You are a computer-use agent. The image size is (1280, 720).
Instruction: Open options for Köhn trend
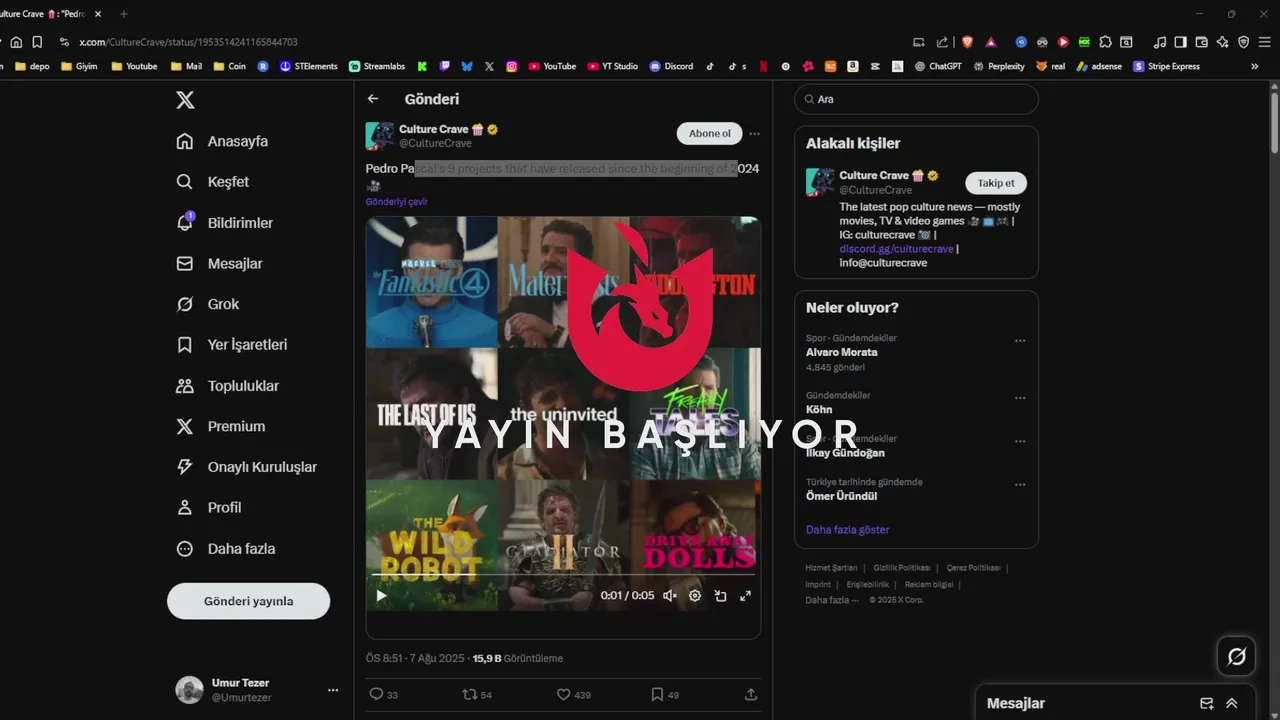(1020, 398)
